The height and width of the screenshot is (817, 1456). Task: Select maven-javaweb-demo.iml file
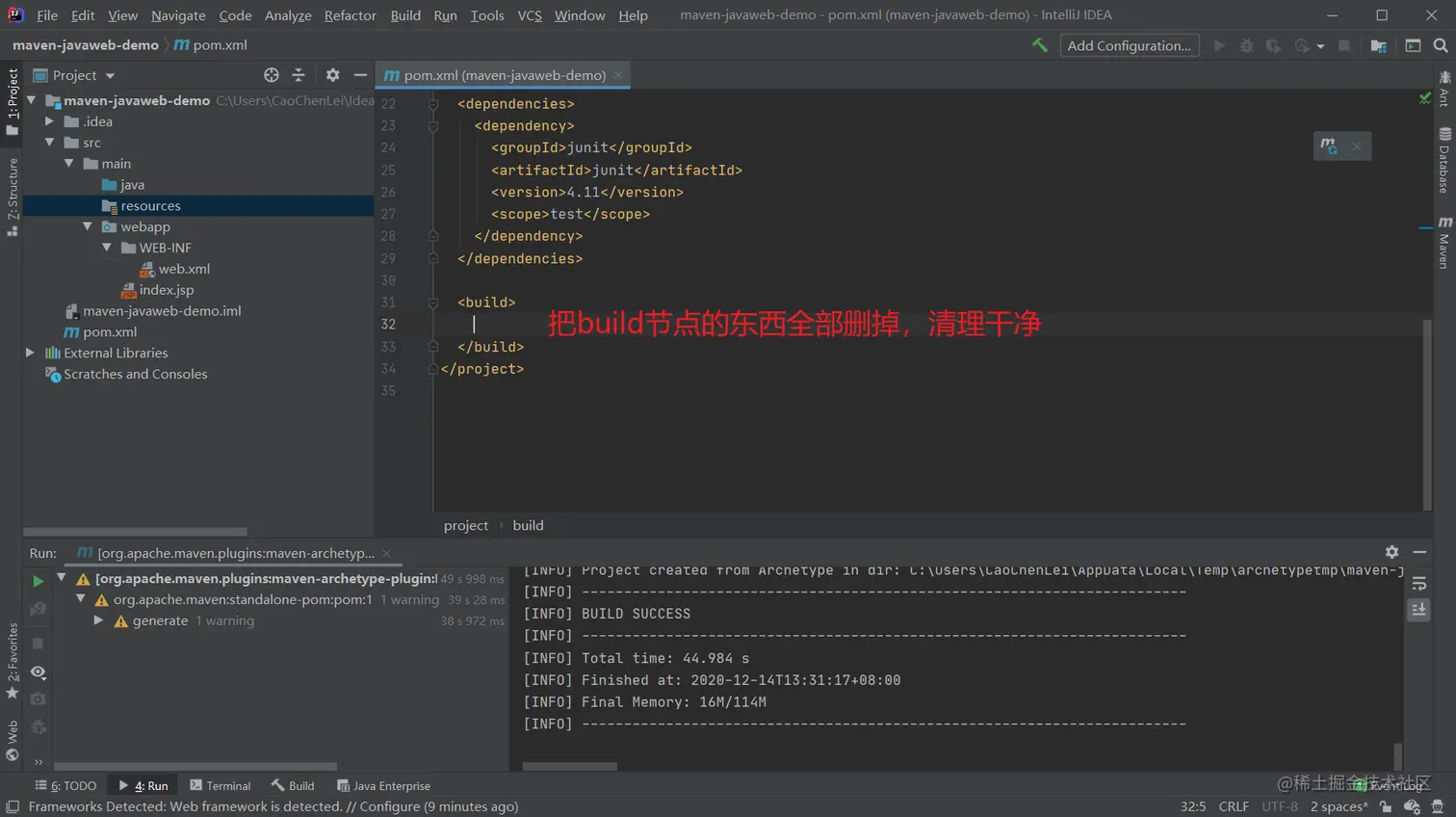click(x=153, y=311)
